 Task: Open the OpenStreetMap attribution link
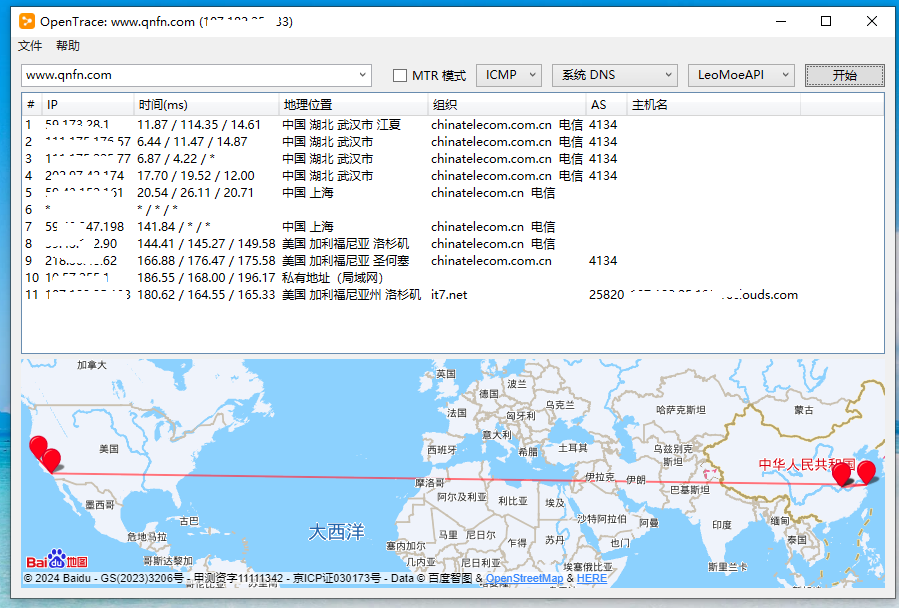click(x=524, y=578)
